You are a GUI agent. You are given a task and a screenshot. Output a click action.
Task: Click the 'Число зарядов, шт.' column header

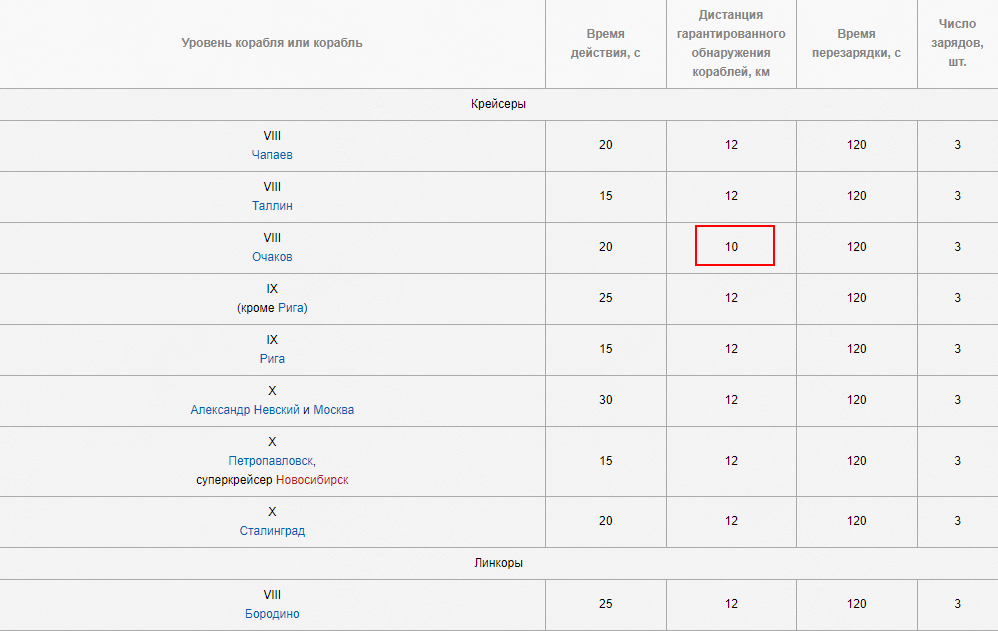pyautogui.click(x=956, y=43)
